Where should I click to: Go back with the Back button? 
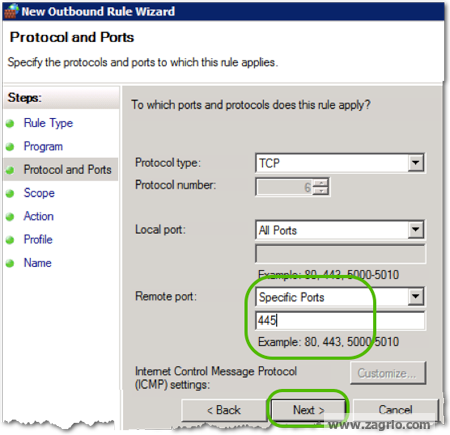pyautogui.click(x=224, y=410)
